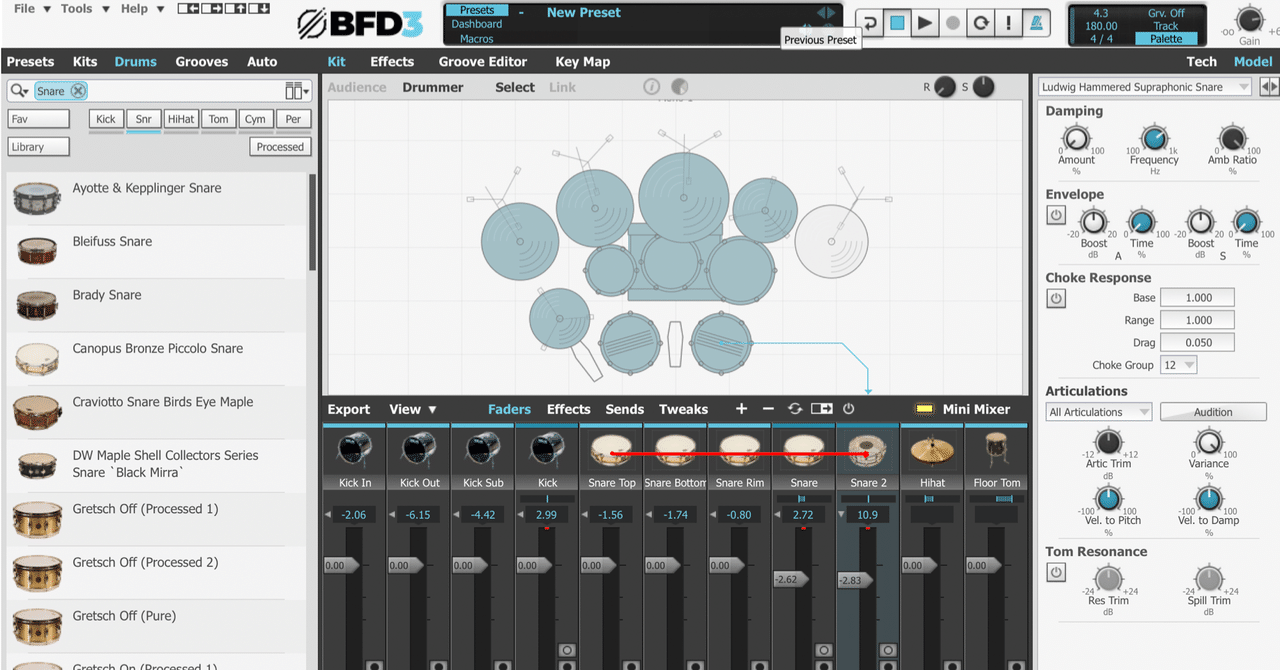Switch to the Grooves browser tab
The height and width of the screenshot is (670, 1280).
pyautogui.click(x=202, y=62)
